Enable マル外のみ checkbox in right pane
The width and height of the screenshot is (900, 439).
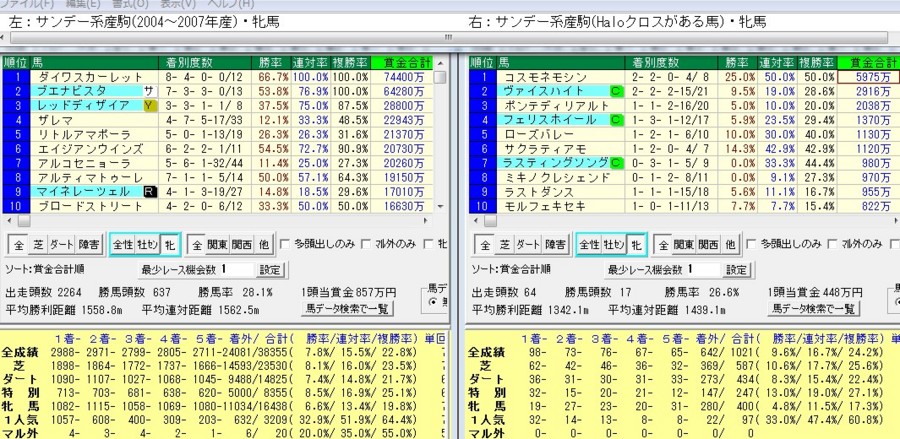(832, 244)
